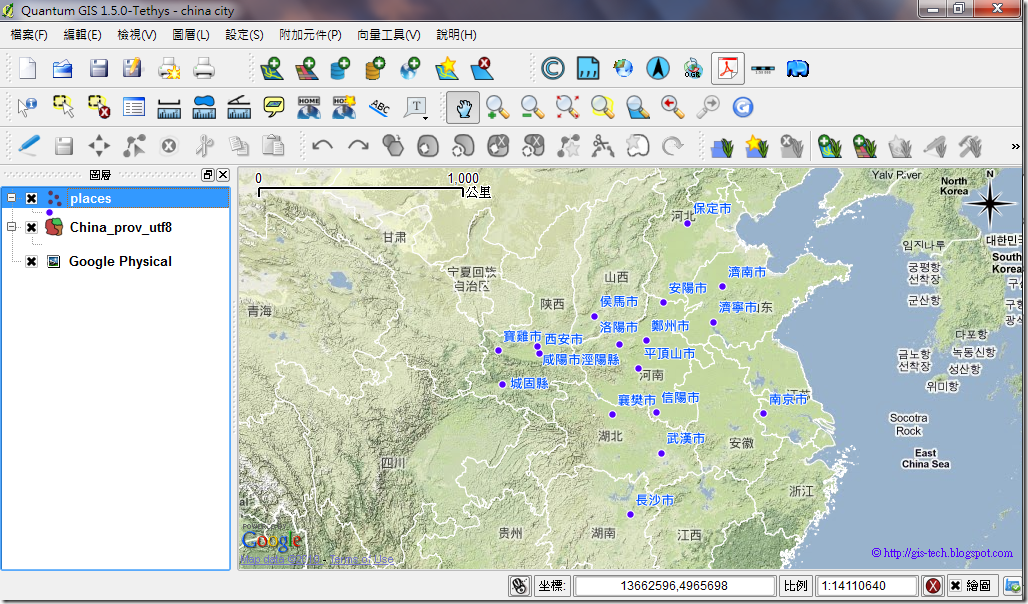
Task: Click the Labeling ABC icon
Action: point(380,107)
